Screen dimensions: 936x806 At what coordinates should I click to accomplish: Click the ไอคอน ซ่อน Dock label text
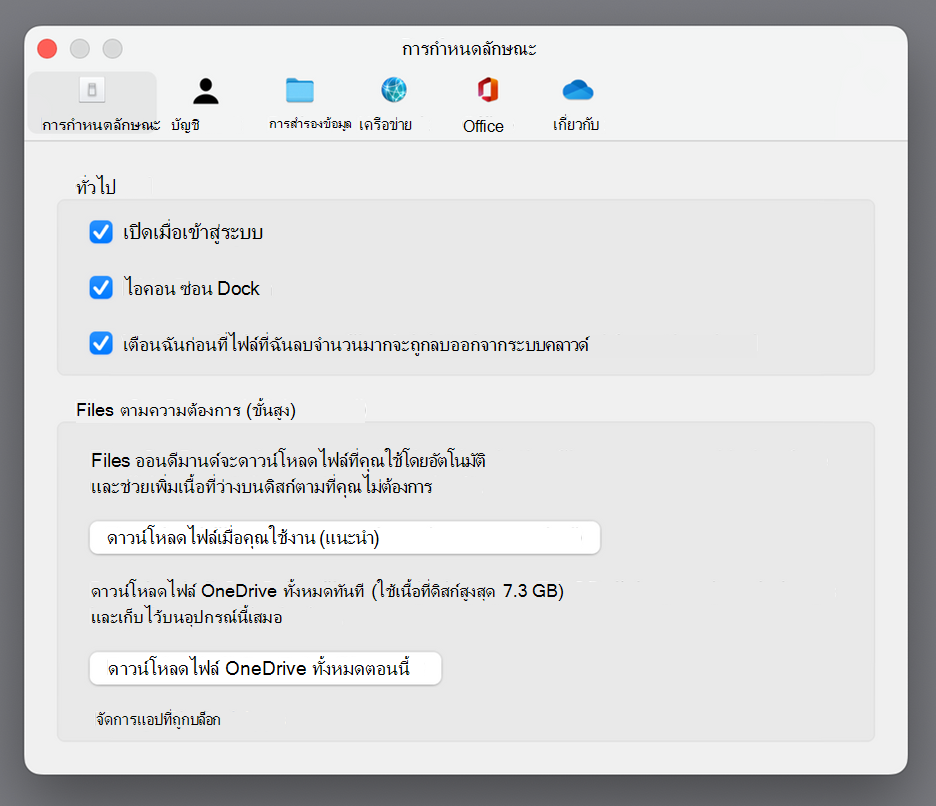(x=192, y=288)
